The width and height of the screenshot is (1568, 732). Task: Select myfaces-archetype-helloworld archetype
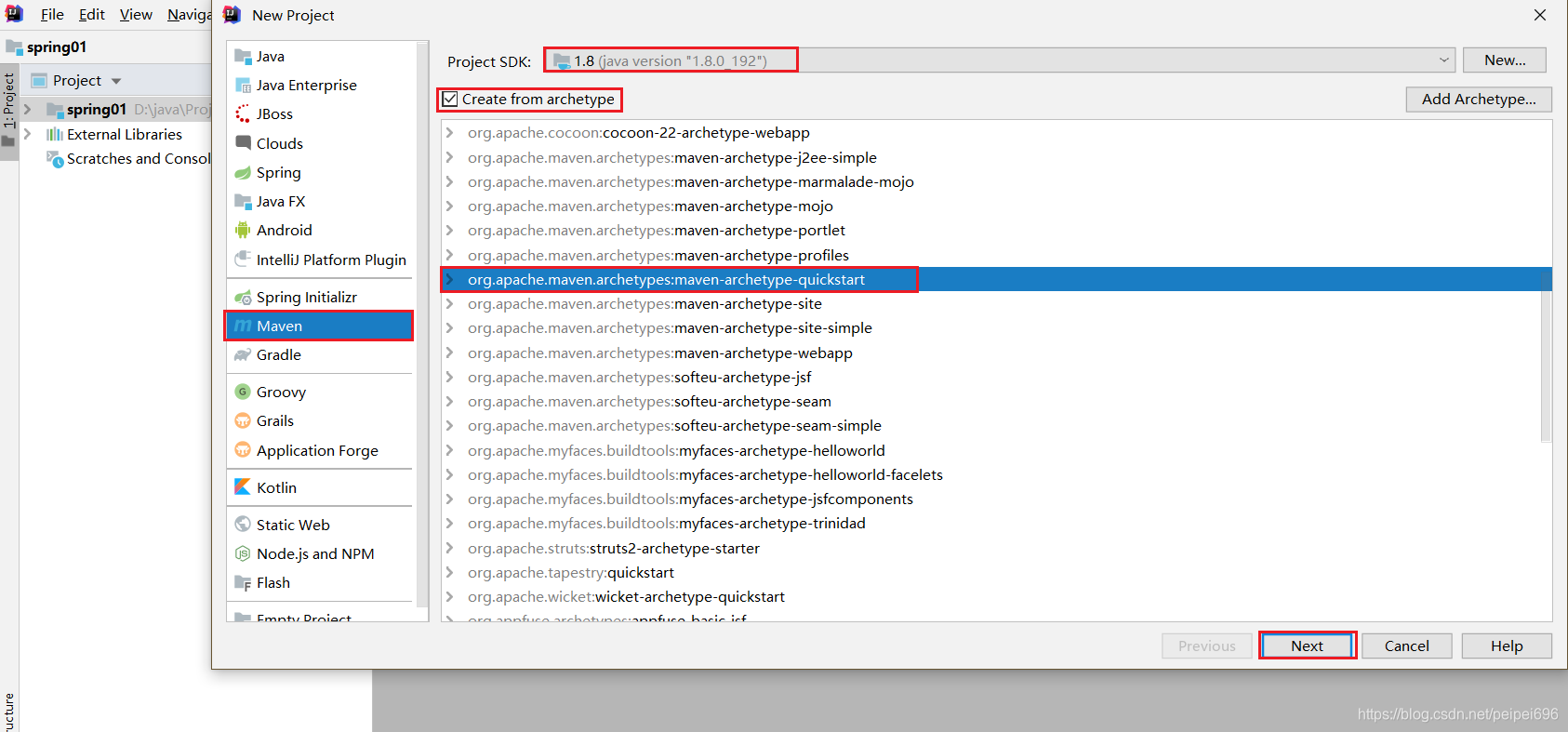(x=676, y=450)
